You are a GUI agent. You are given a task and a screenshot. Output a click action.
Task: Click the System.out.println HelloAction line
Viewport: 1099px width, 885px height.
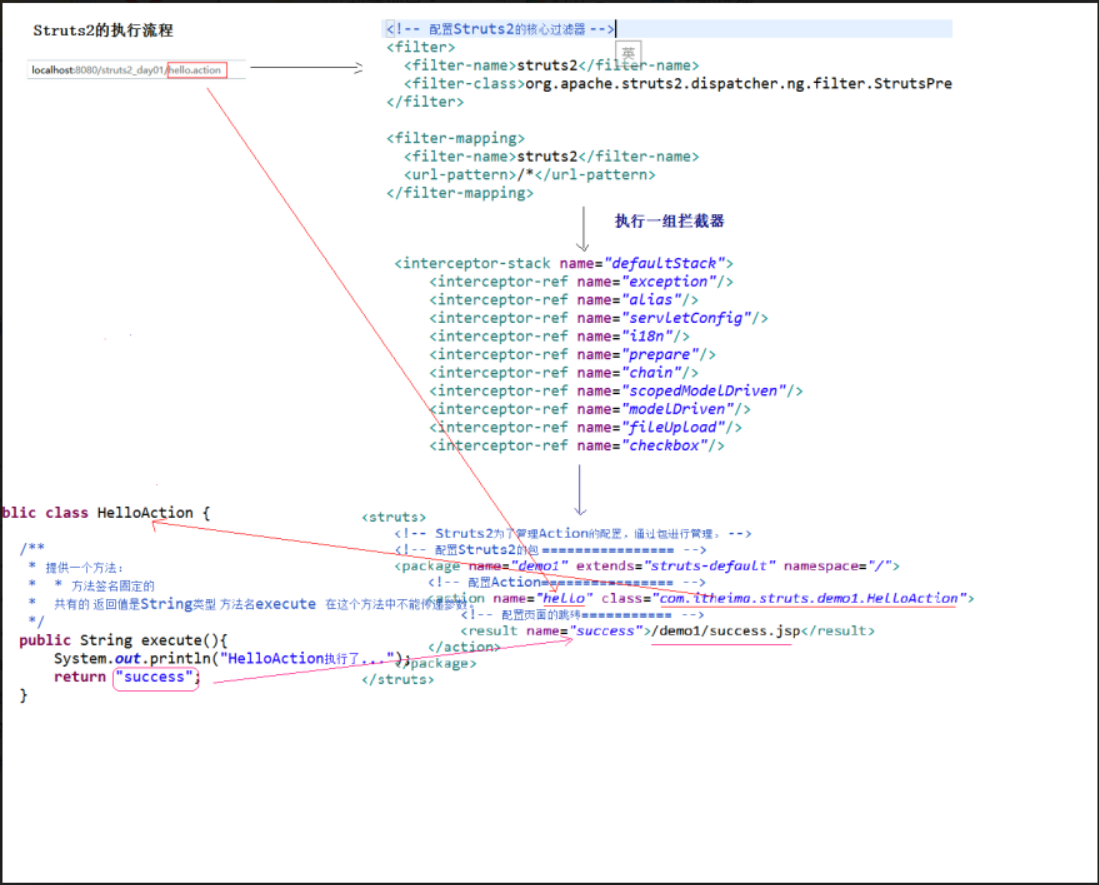point(231,659)
